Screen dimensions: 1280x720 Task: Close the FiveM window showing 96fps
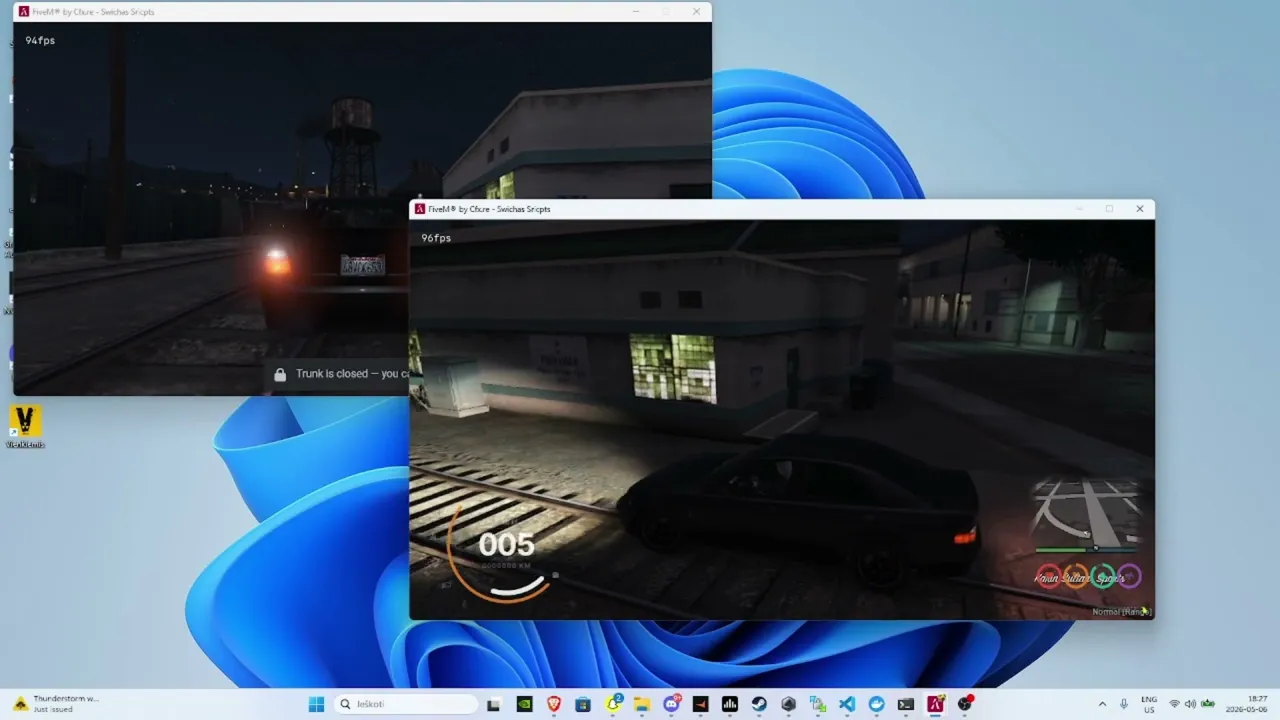[x=1139, y=209]
